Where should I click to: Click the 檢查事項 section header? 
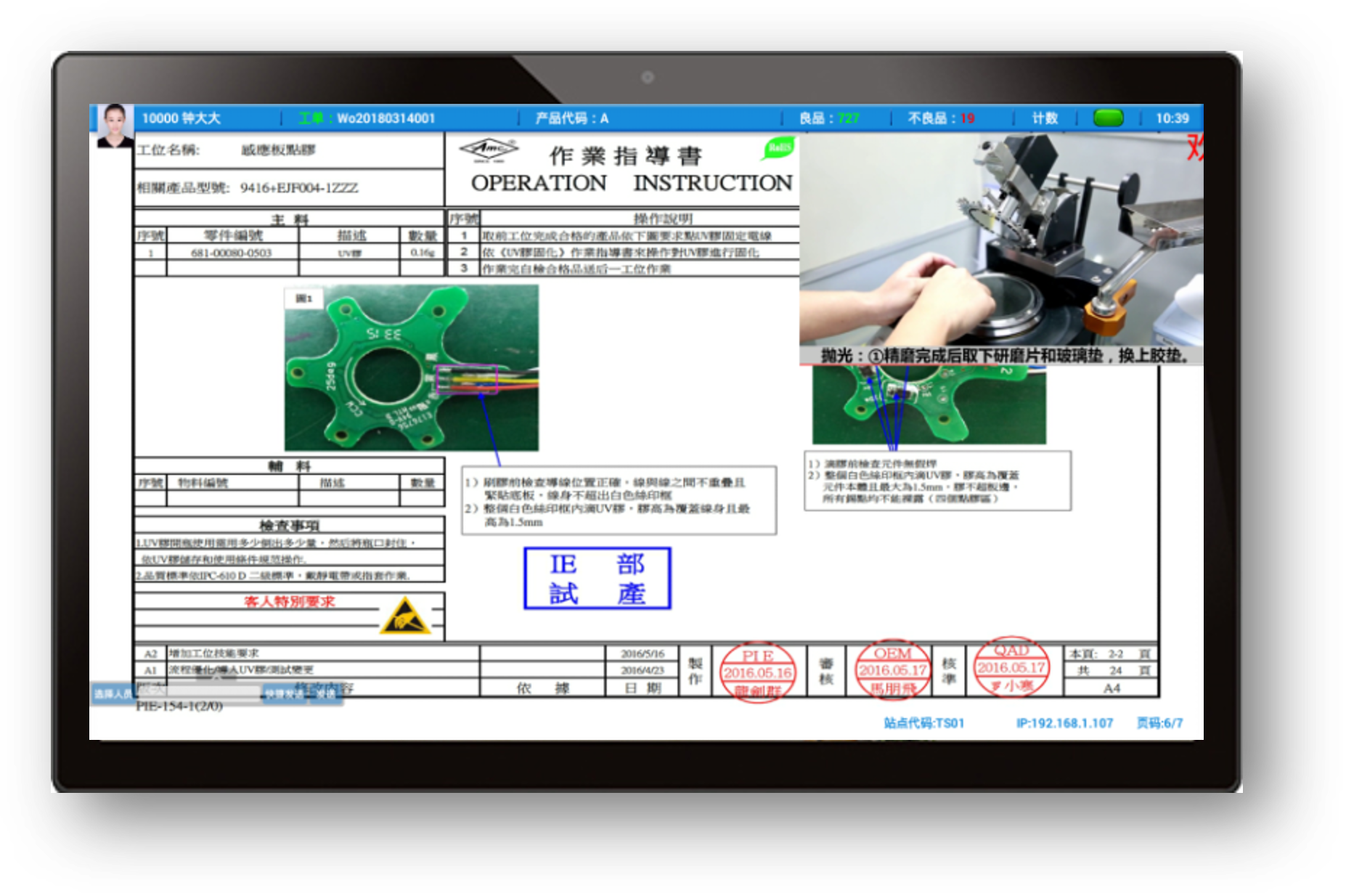tap(289, 525)
